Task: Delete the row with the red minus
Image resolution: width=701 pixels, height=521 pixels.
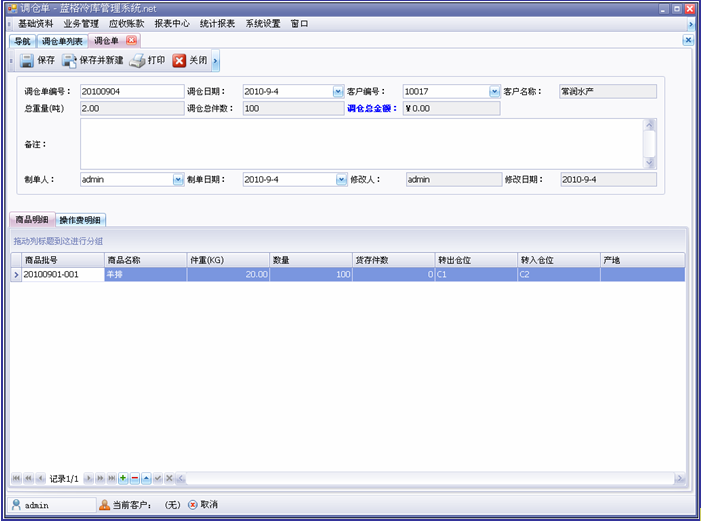Action: (x=135, y=479)
